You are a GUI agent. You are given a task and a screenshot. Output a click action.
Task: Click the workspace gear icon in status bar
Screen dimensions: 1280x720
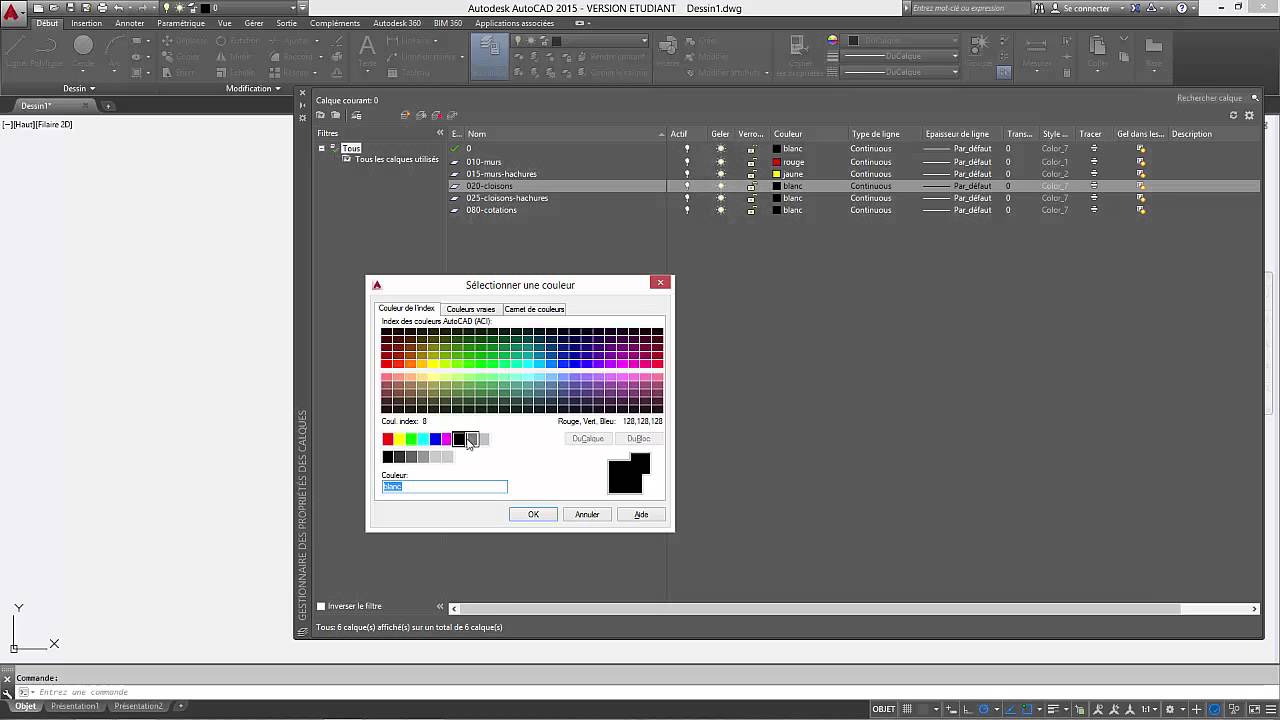[x=1170, y=709]
